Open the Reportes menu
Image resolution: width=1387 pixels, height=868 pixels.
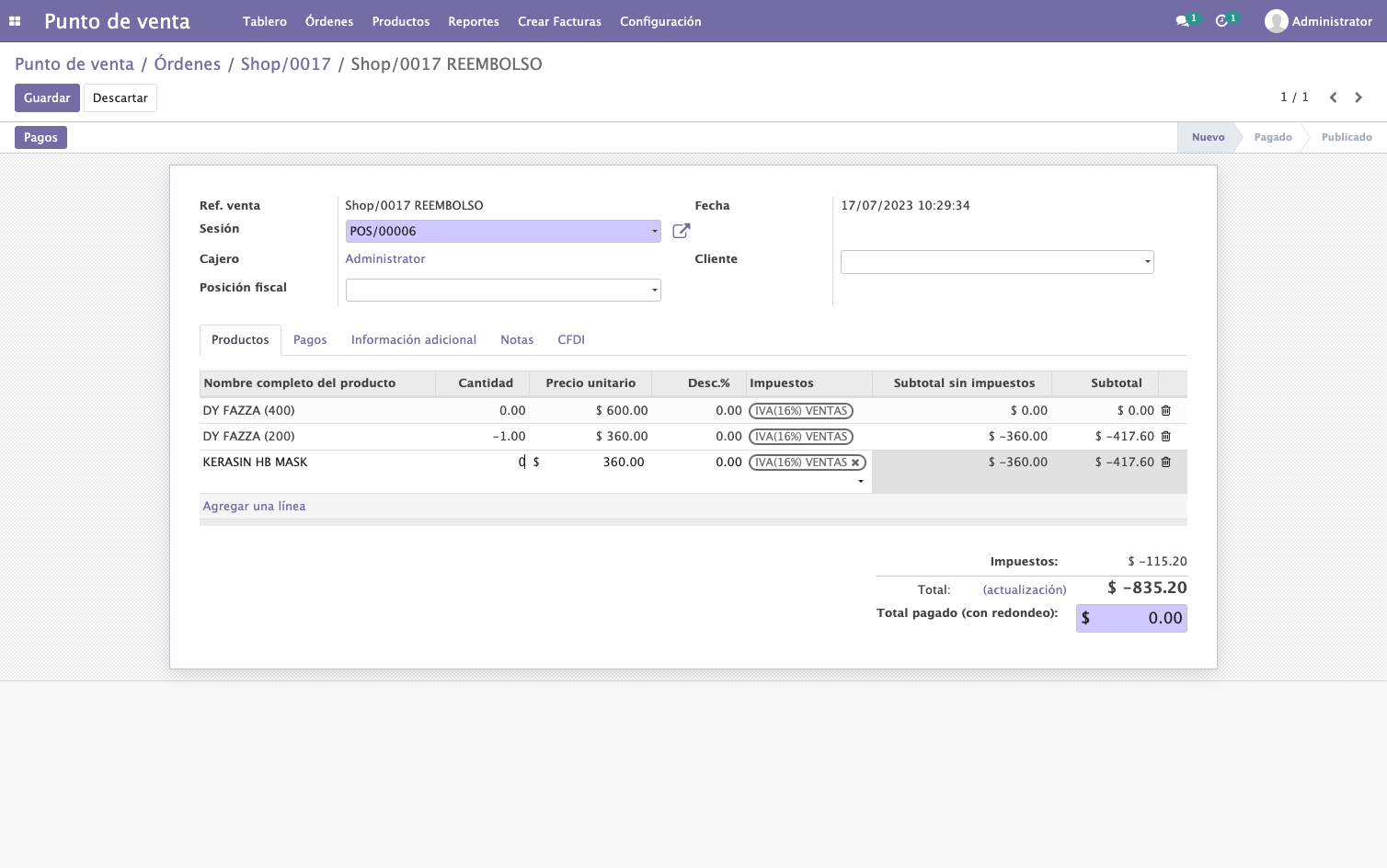tap(474, 21)
